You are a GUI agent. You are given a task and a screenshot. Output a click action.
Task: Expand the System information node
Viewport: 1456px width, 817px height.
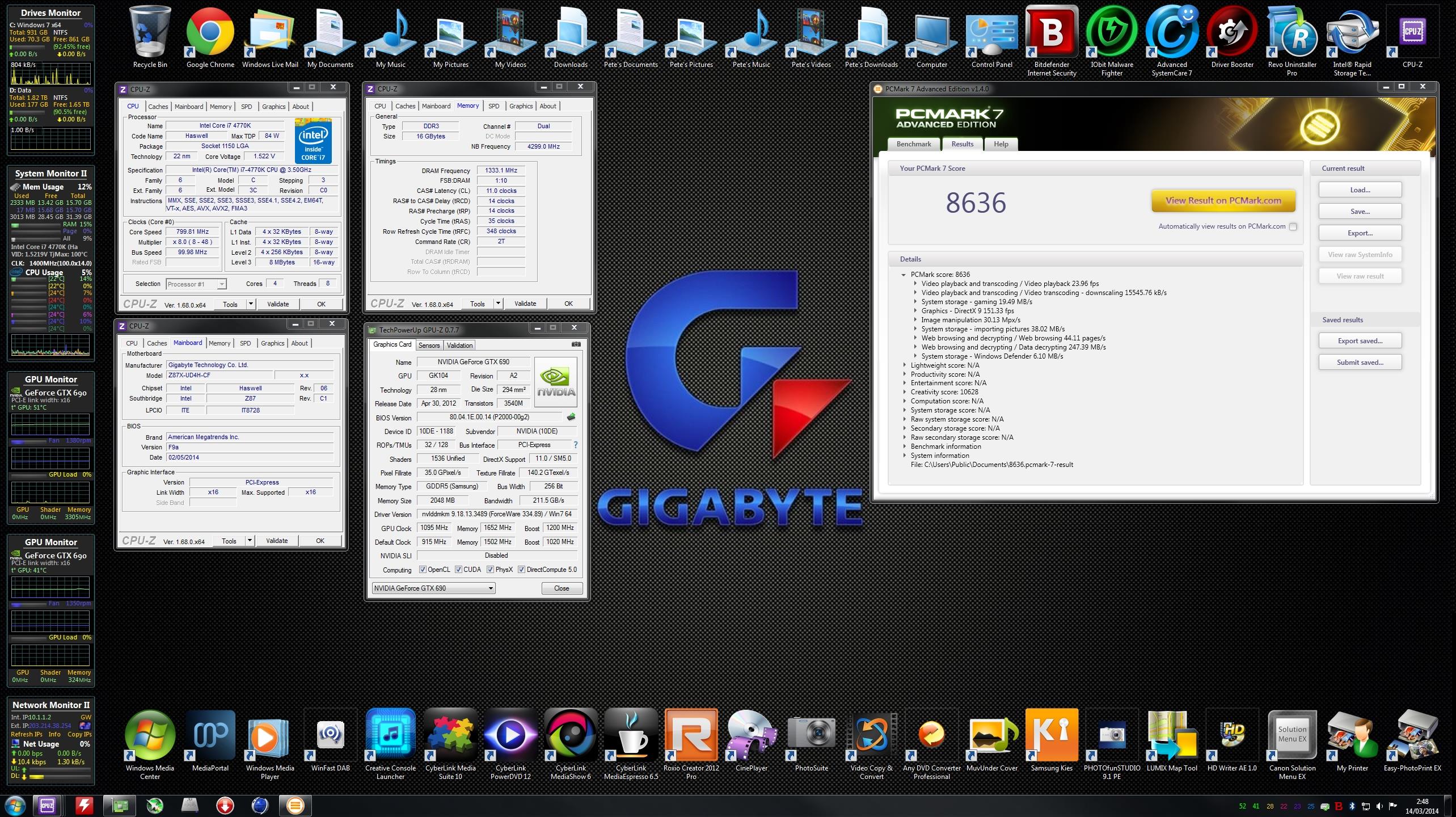click(904, 456)
